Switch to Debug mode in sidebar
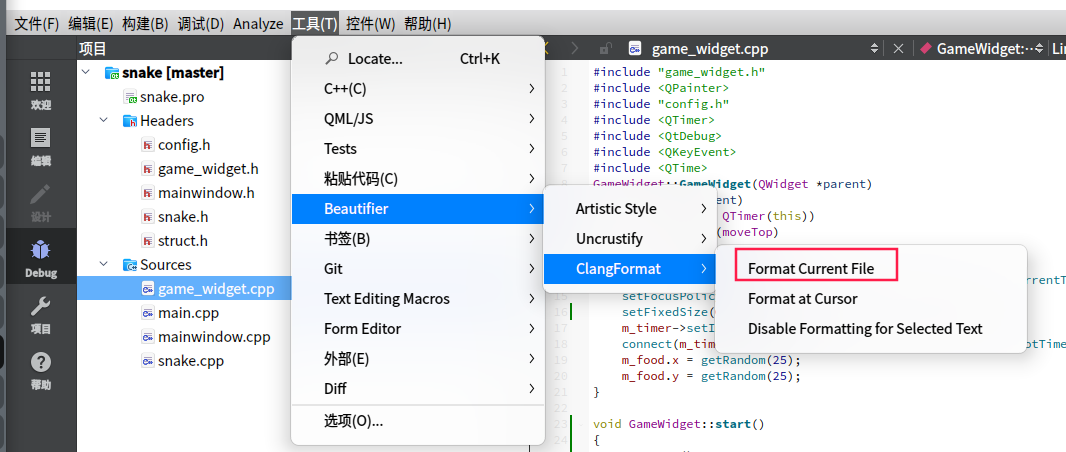1066x452 pixels. pyautogui.click(x=41, y=259)
